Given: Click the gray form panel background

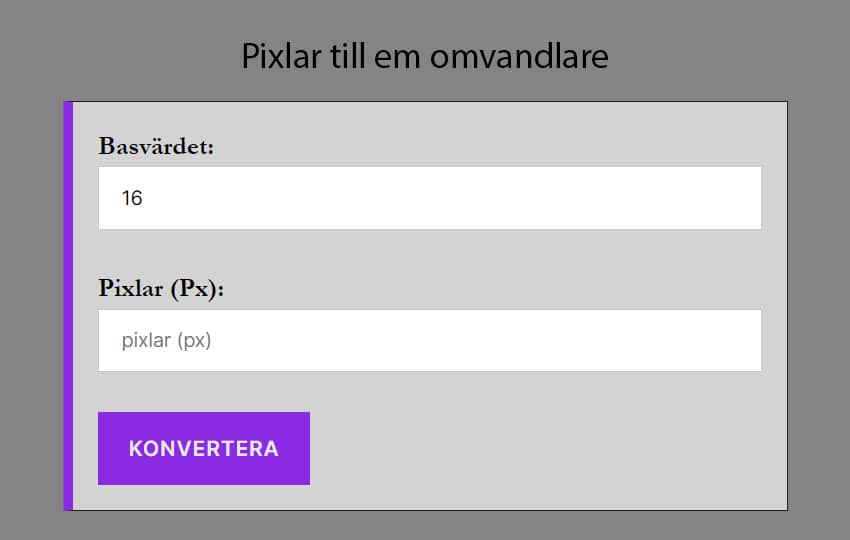Looking at the screenshot, I should coord(550,450).
